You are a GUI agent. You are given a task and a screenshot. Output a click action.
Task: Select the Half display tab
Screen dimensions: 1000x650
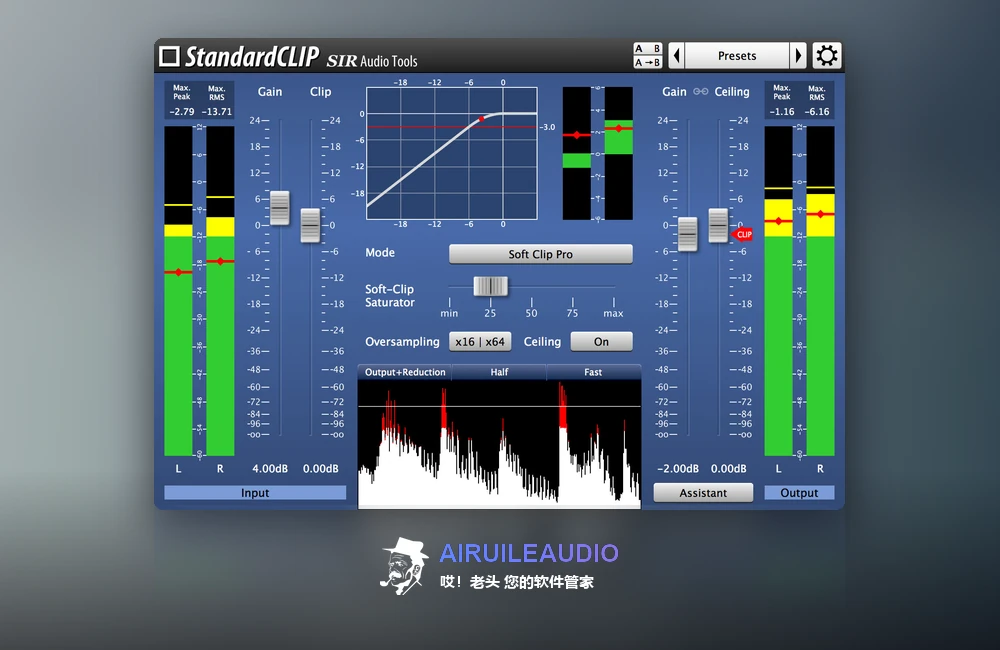[499, 372]
